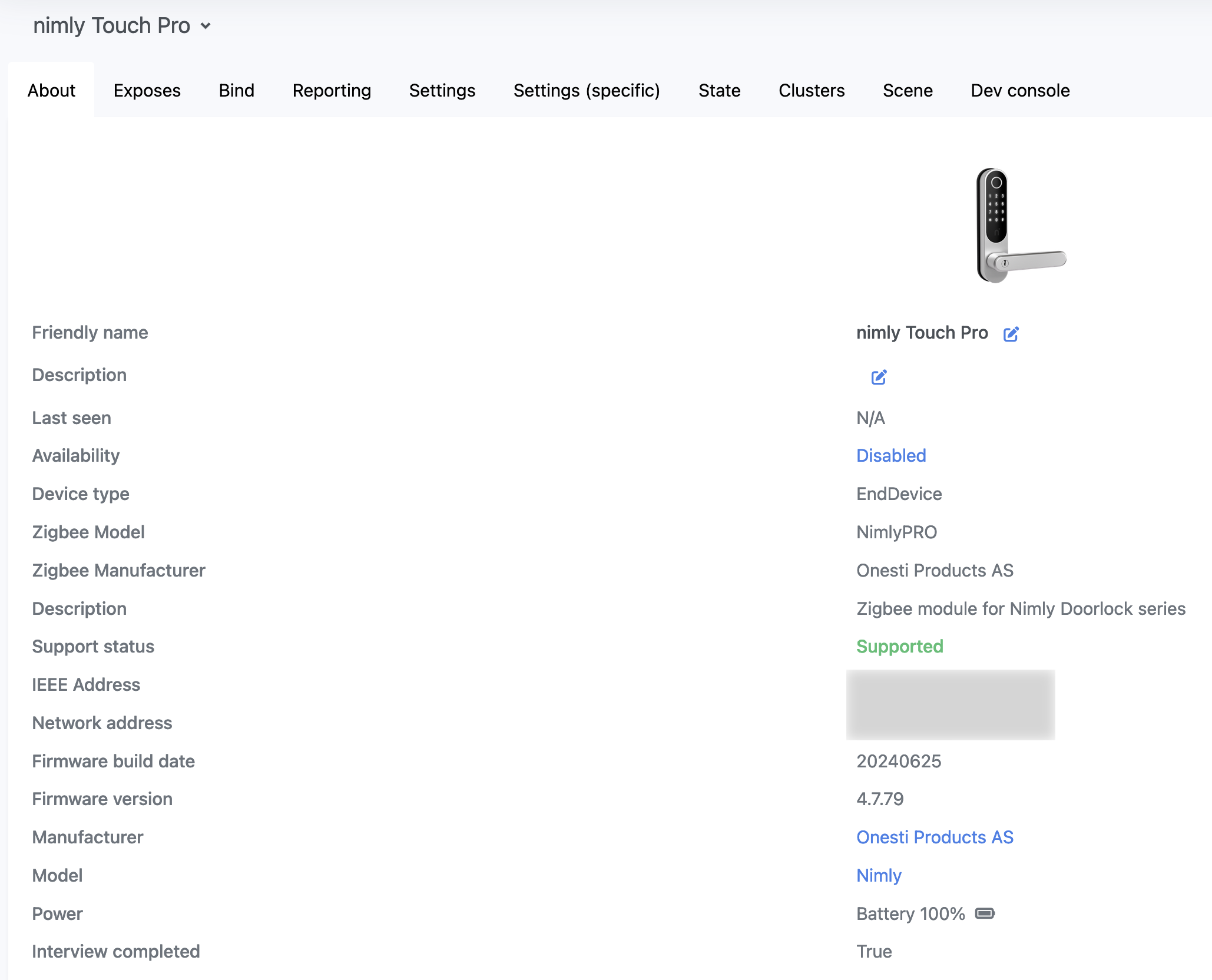This screenshot has height=980, width=1212.
Task: Open the Bind tab
Action: (237, 90)
